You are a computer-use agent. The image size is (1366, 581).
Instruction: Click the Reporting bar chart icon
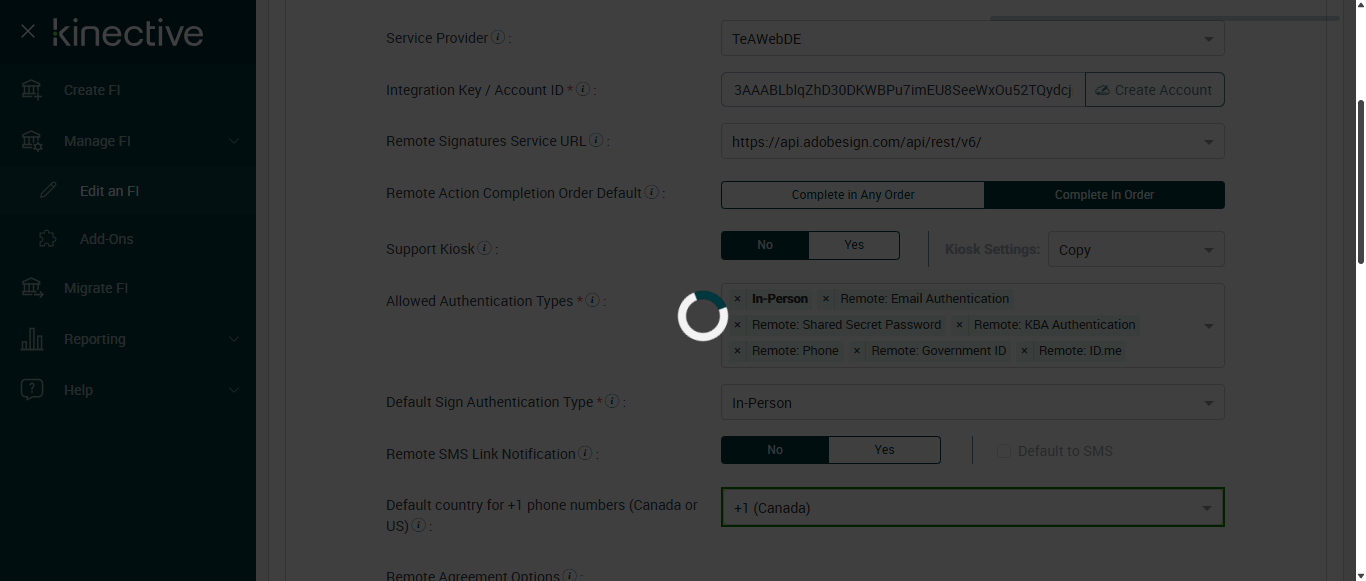click(x=32, y=339)
